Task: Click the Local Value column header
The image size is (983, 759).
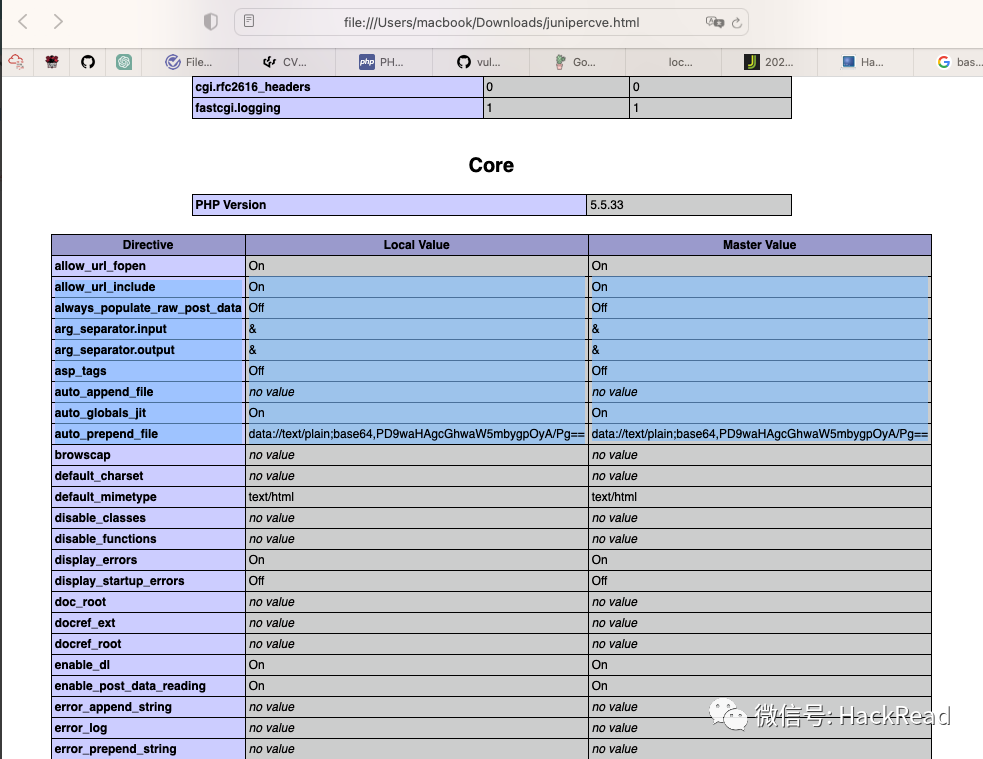Action: point(417,245)
